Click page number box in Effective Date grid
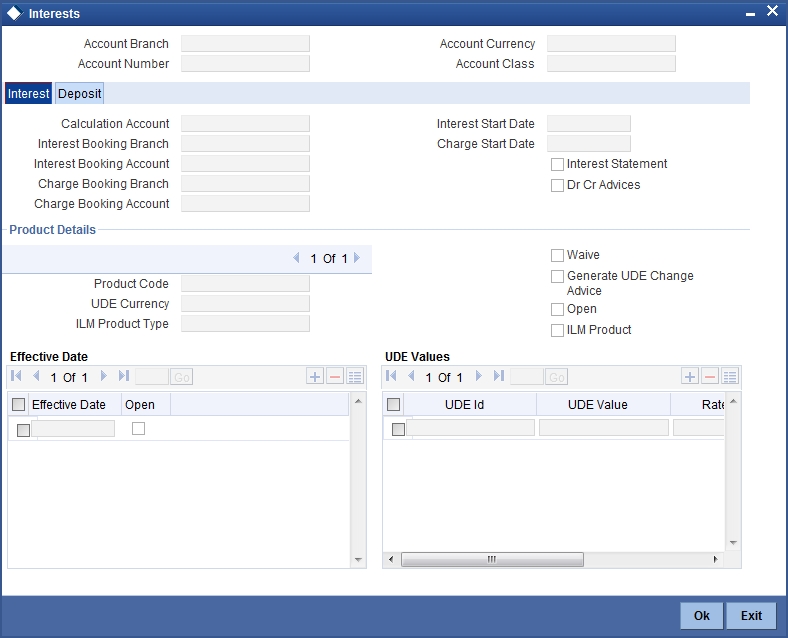The width and height of the screenshot is (788, 638). 152,377
